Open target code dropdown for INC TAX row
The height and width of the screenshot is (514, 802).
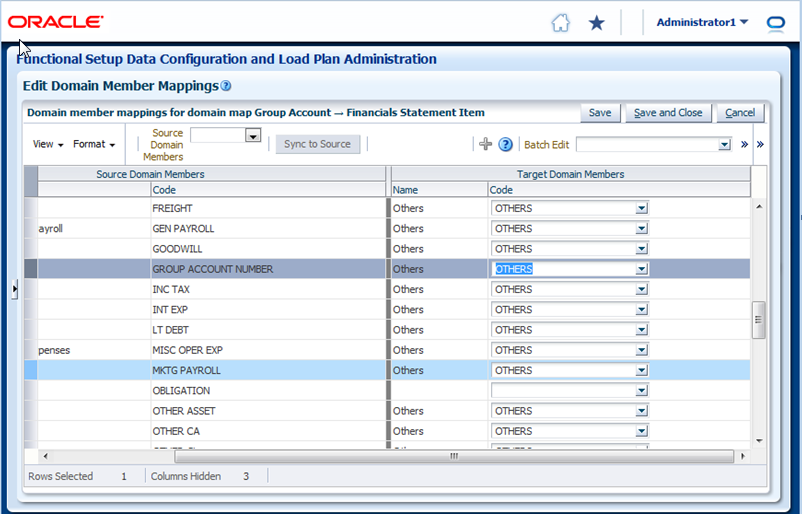[x=641, y=289]
